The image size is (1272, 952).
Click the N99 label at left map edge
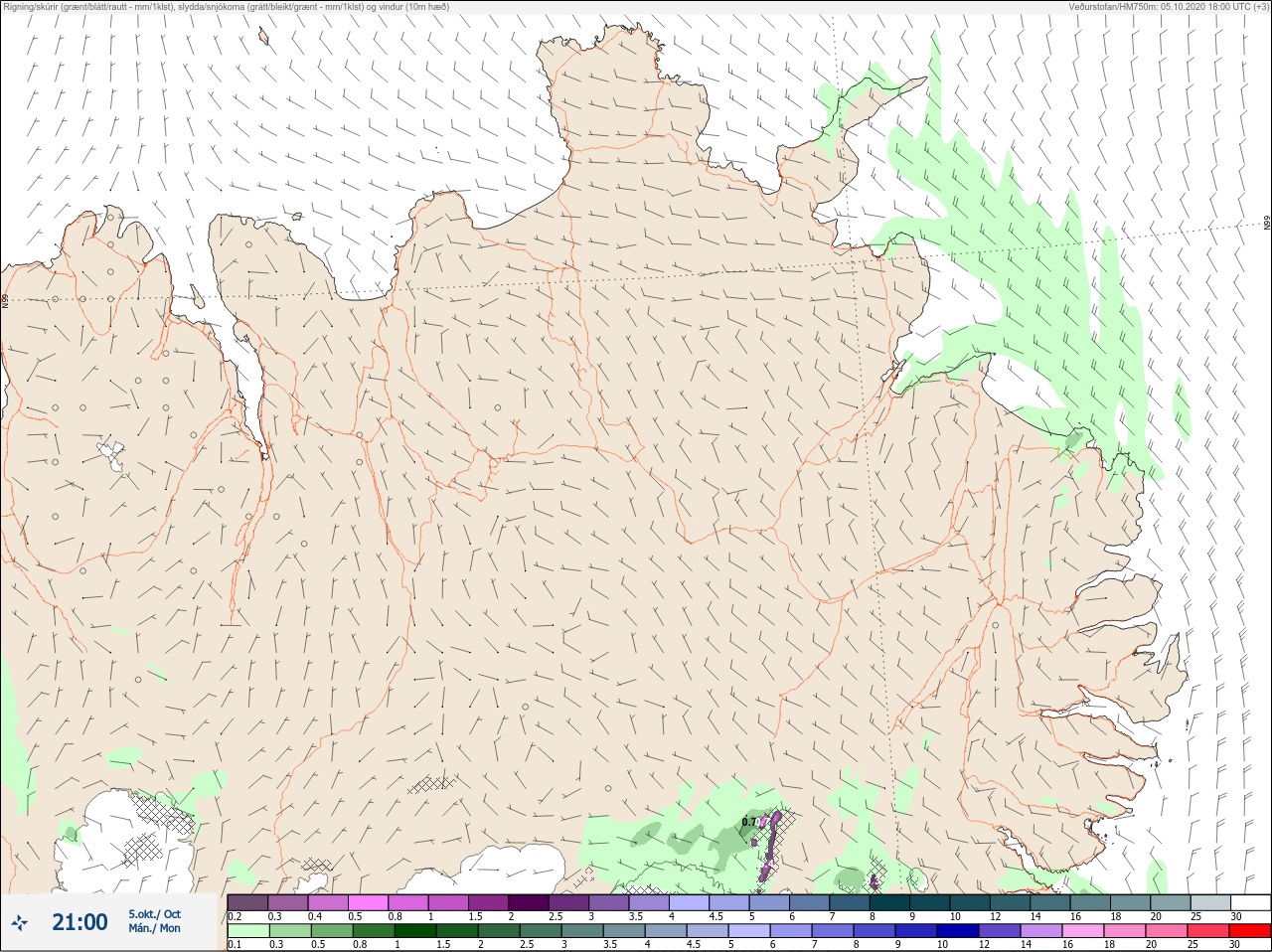pyautogui.click(x=5, y=299)
